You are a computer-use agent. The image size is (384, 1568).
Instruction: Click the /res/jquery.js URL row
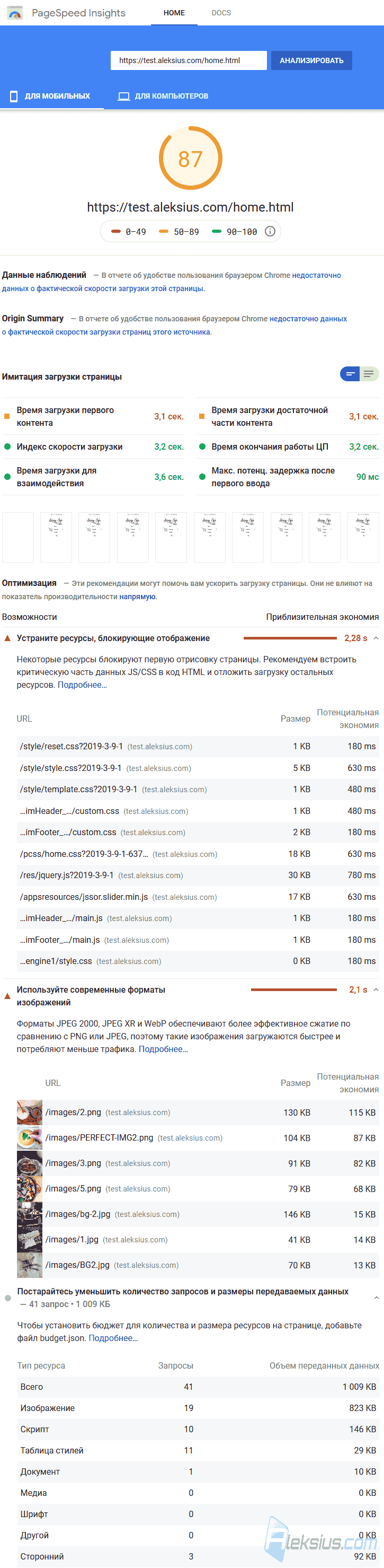coord(198,875)
